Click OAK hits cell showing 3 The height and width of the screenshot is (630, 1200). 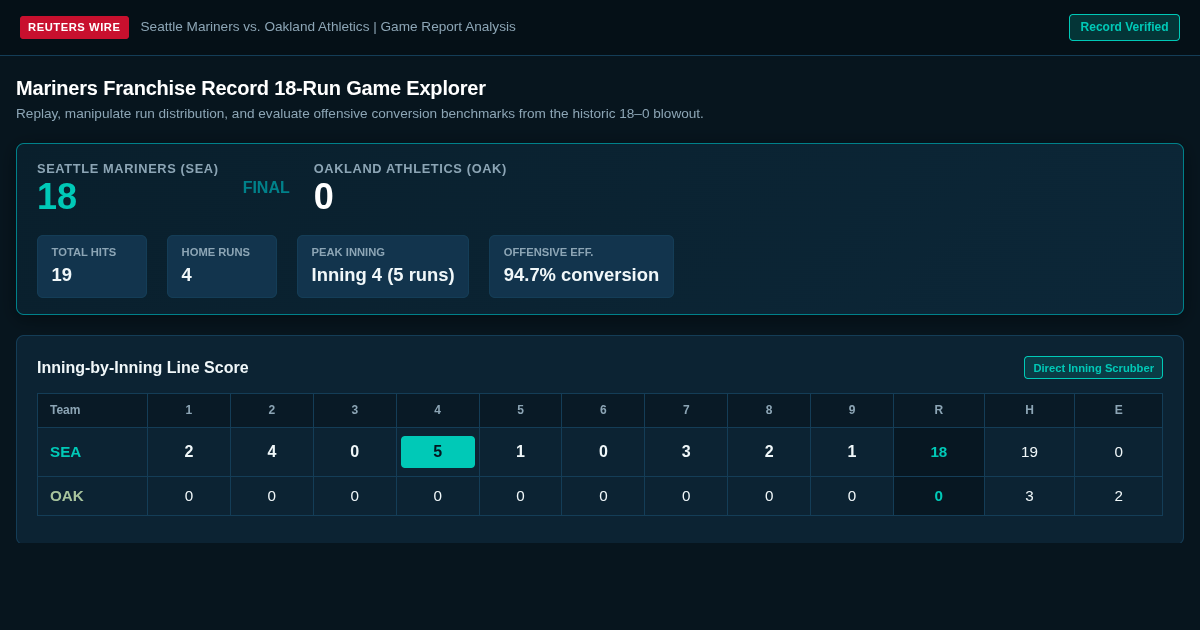pyautogui.click(x=1029, y=496)
